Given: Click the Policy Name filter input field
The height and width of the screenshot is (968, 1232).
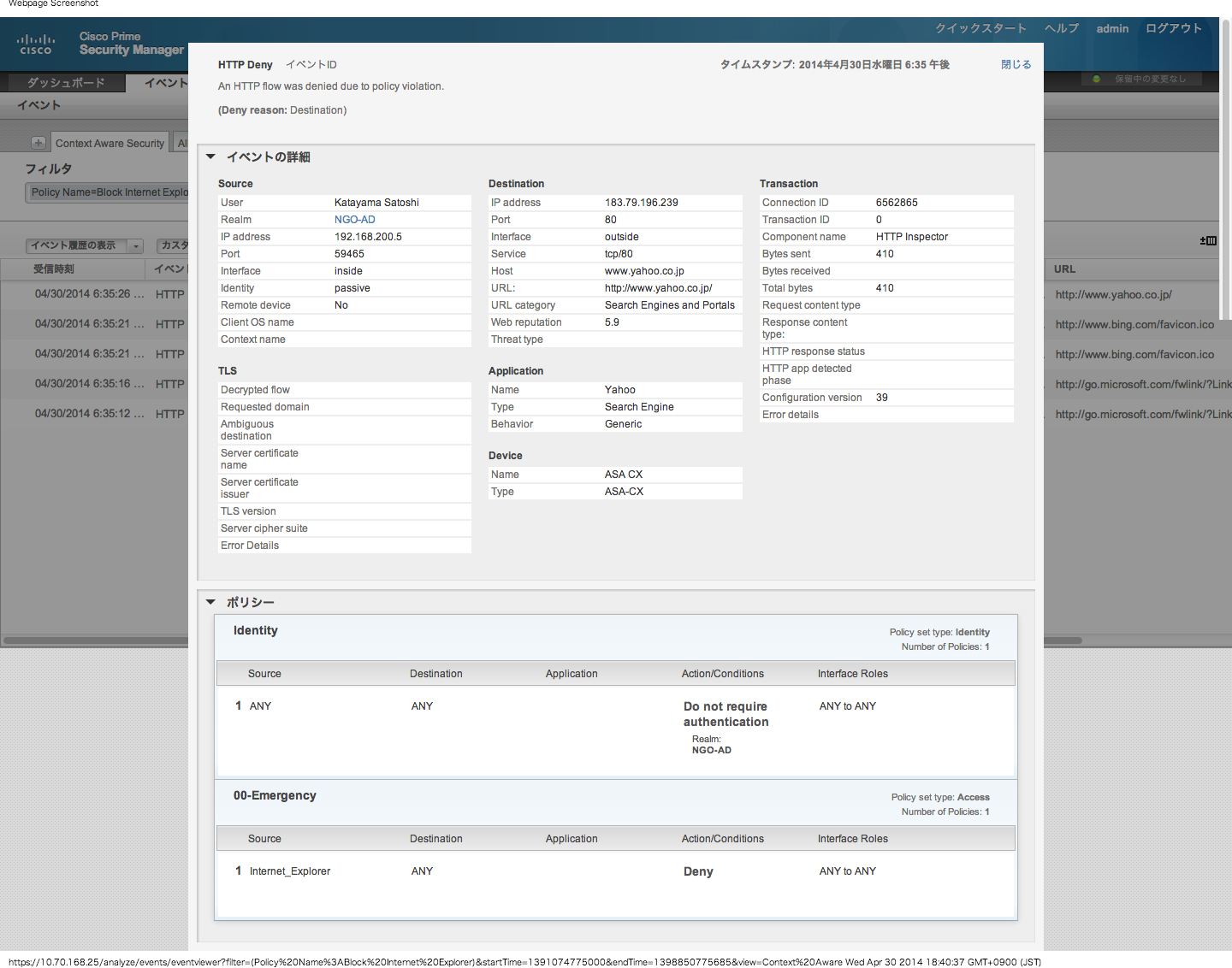Looking at the screenshot, I should tap(108, 192).
